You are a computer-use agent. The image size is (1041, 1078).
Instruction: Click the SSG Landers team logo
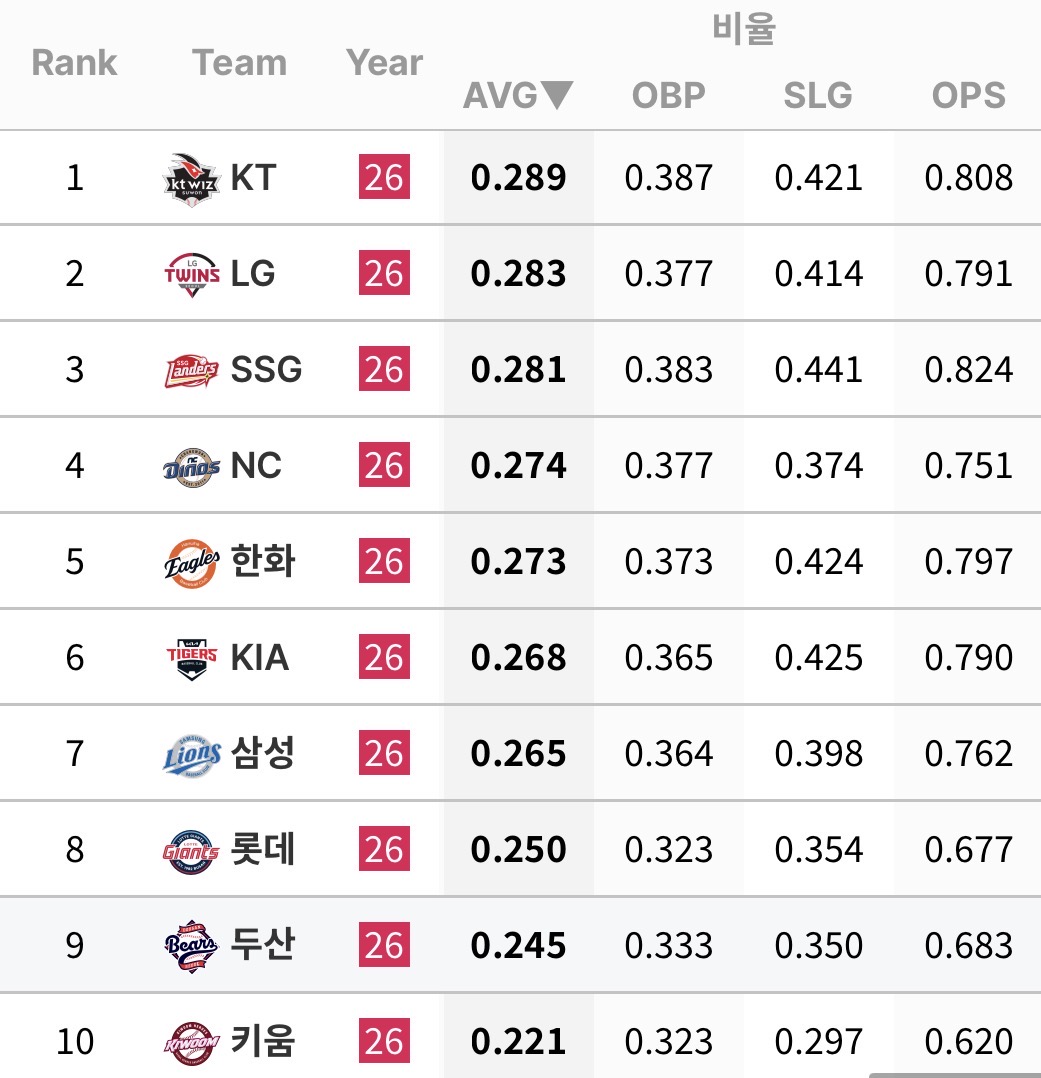192,371
